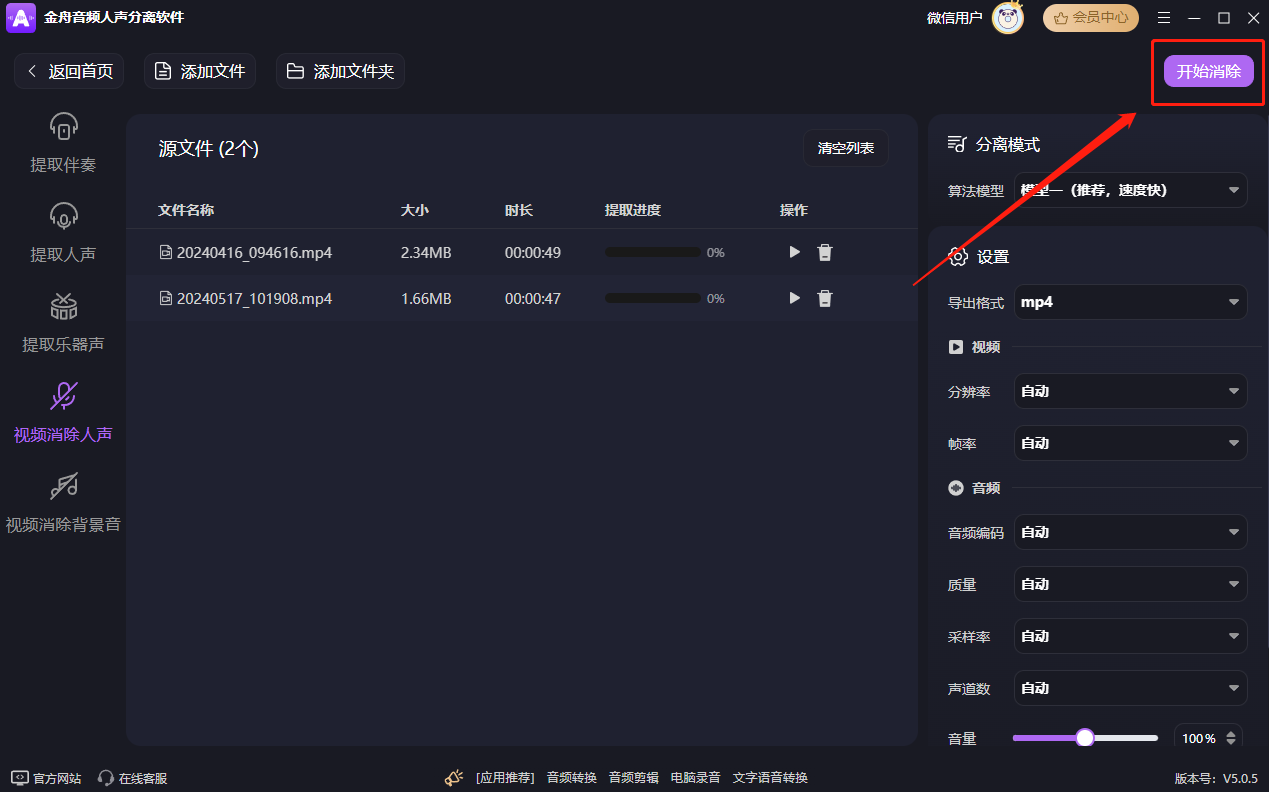Click the 源文件 (2个) heading

tap(209, 149)
